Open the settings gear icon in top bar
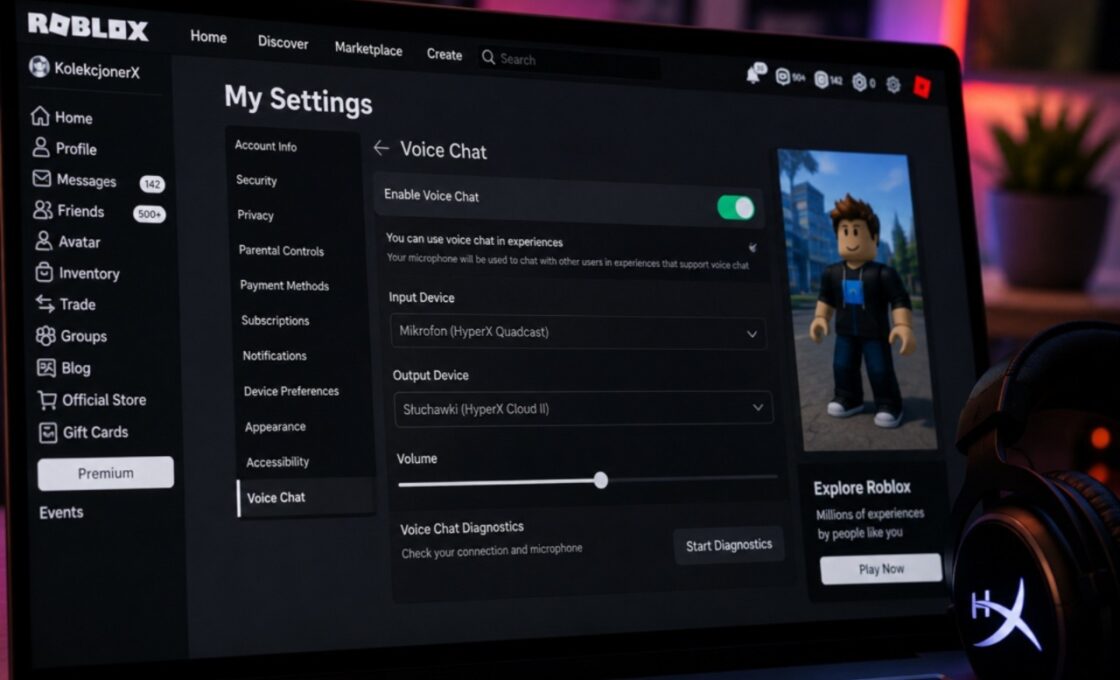The height and width of the screenshot is (680, 1120). tap(893, 85)
